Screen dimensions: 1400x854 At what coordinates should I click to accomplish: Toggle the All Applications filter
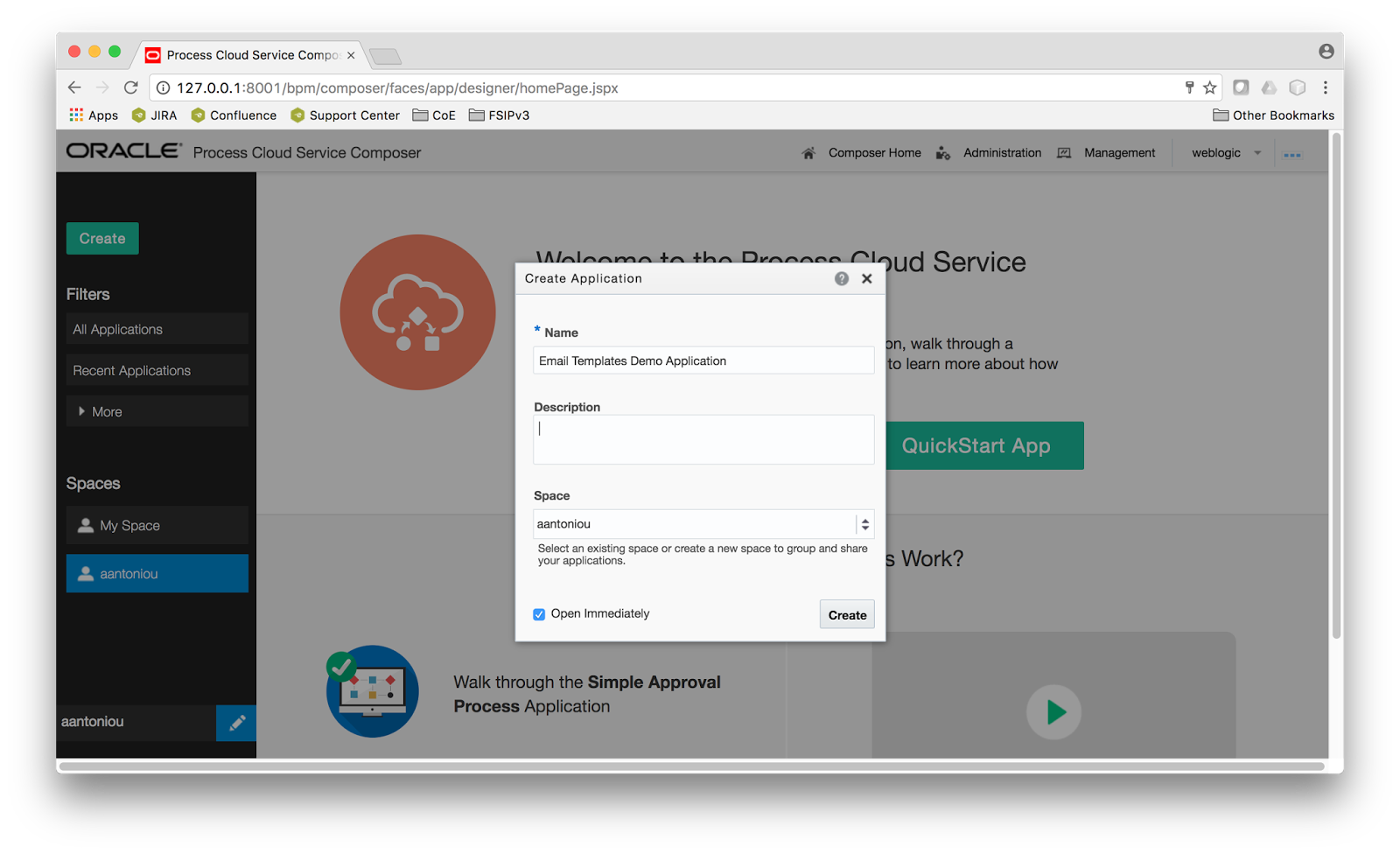click(157, 329)
